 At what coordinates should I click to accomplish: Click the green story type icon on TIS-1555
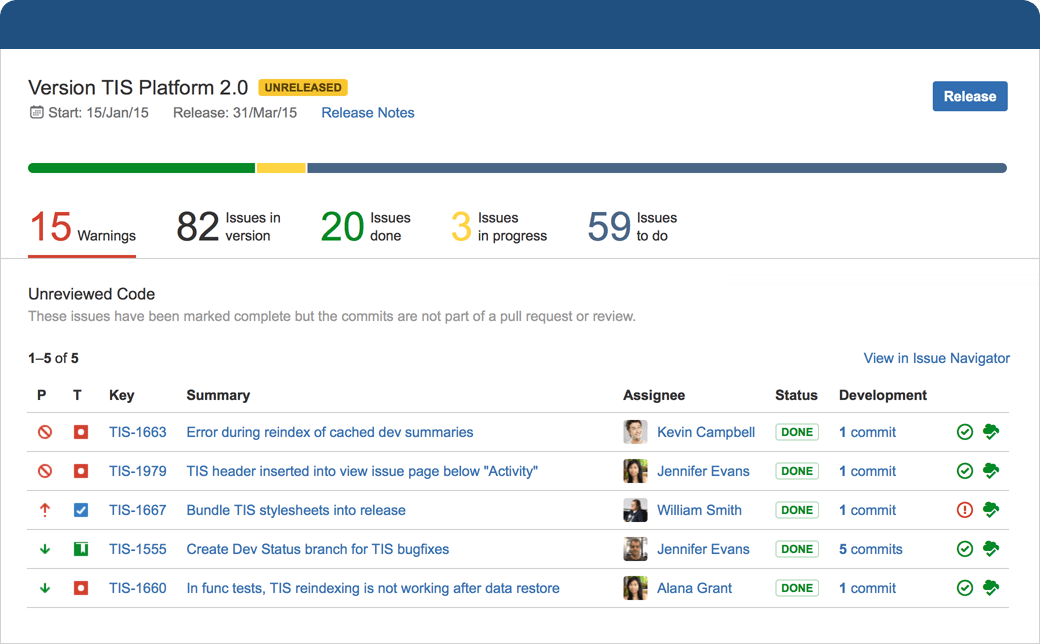tap(79, 548)
